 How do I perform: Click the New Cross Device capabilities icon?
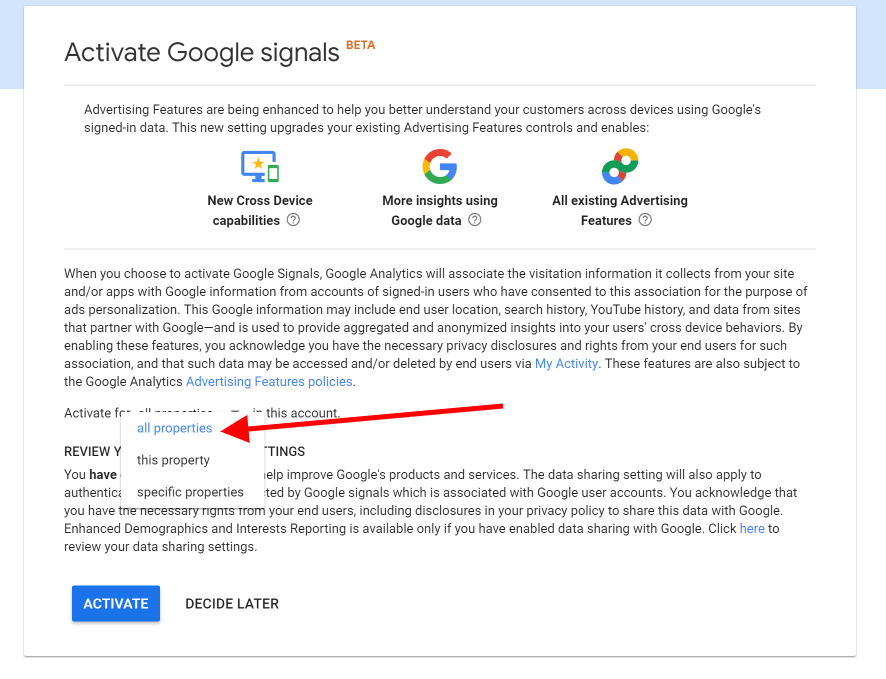pos(260,167)
